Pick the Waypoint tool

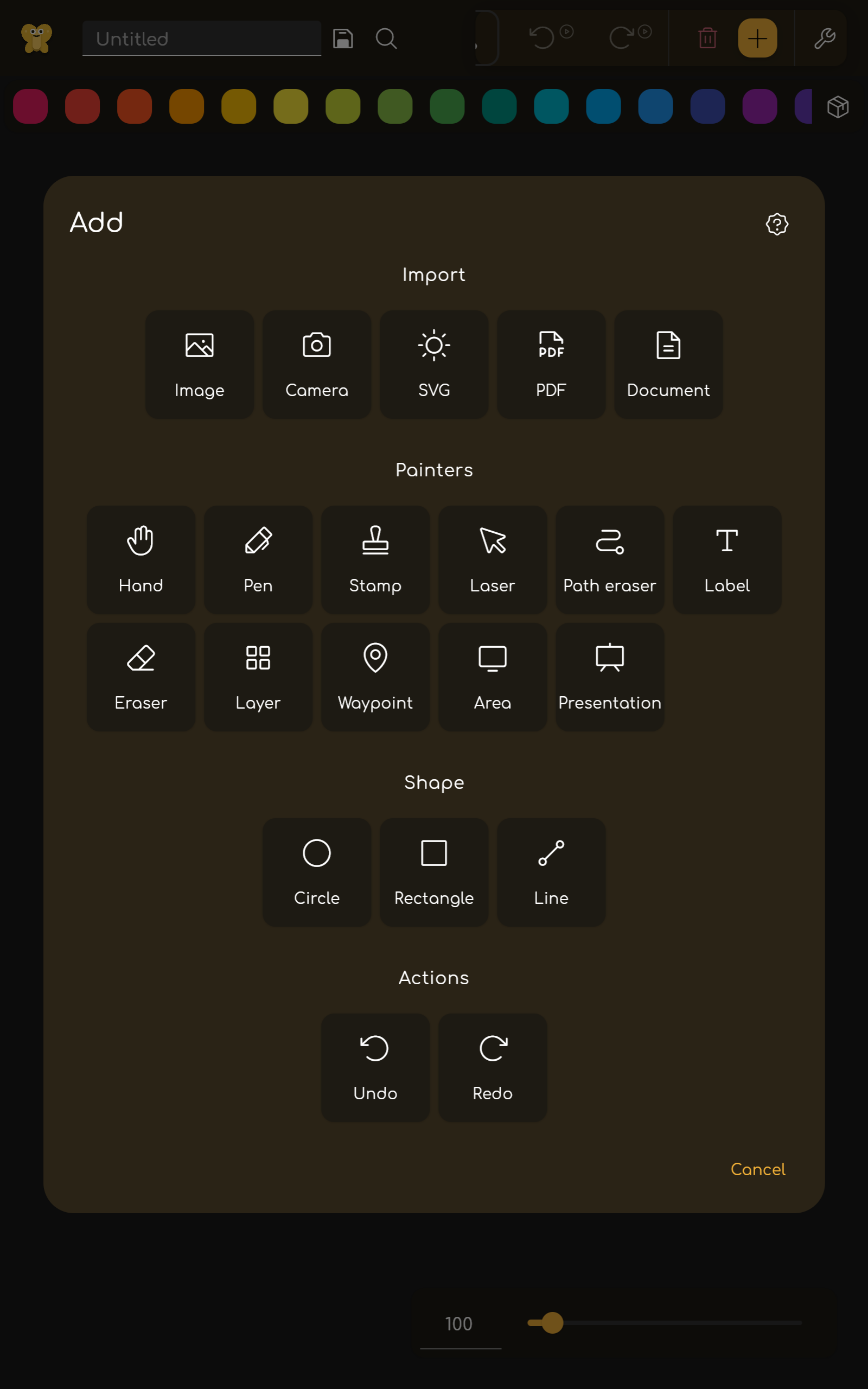click(x=375, y=677)
